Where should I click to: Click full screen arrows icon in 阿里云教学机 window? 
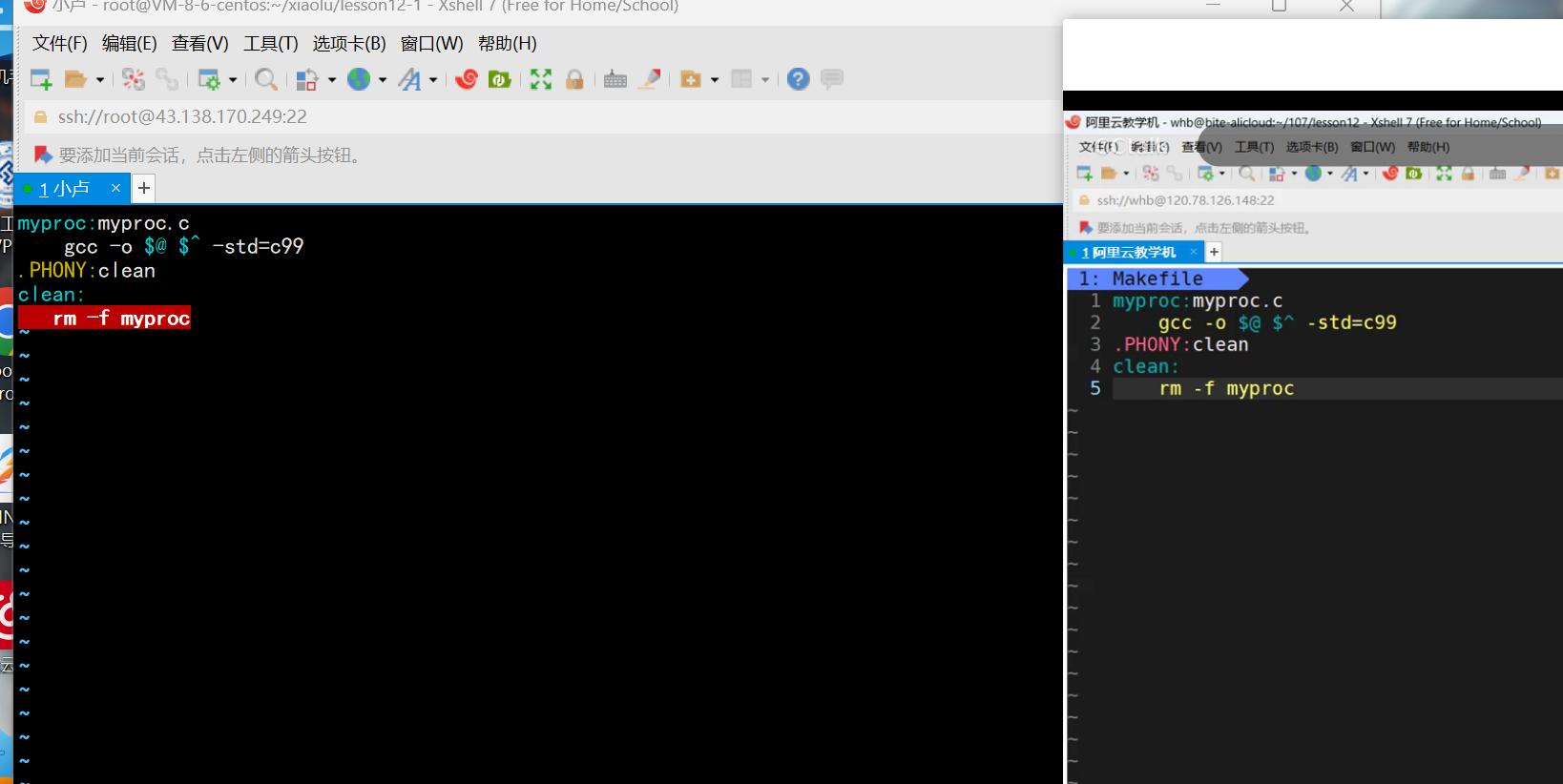1444,174
